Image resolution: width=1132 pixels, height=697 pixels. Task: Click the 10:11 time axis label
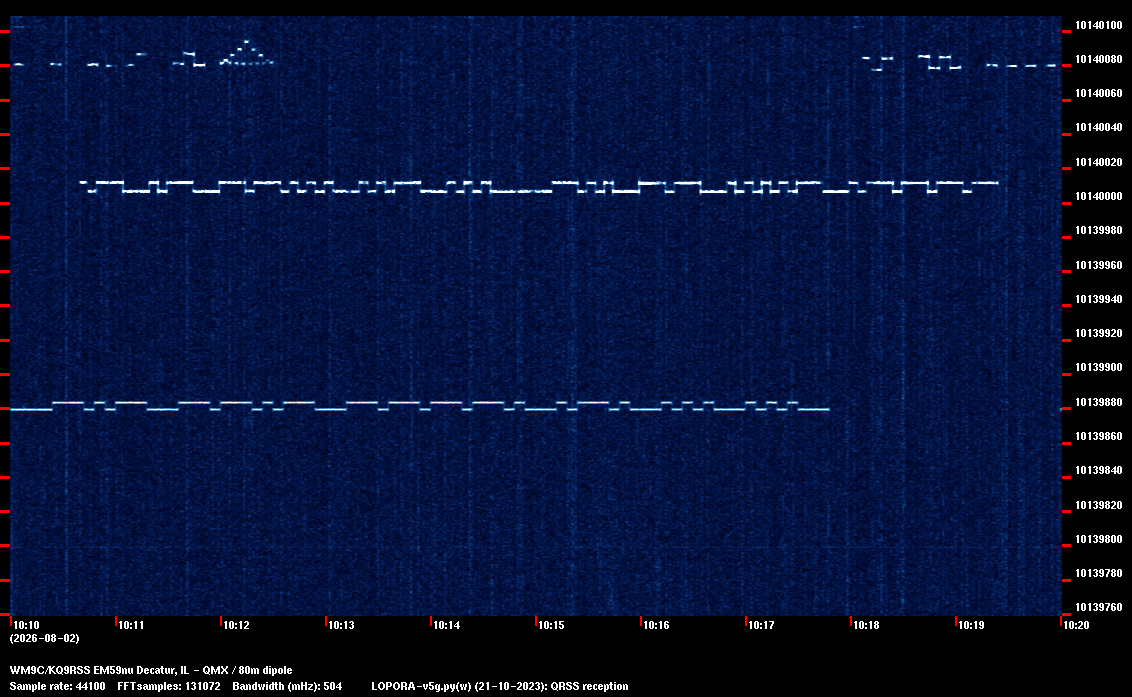[x=131, y=625]
